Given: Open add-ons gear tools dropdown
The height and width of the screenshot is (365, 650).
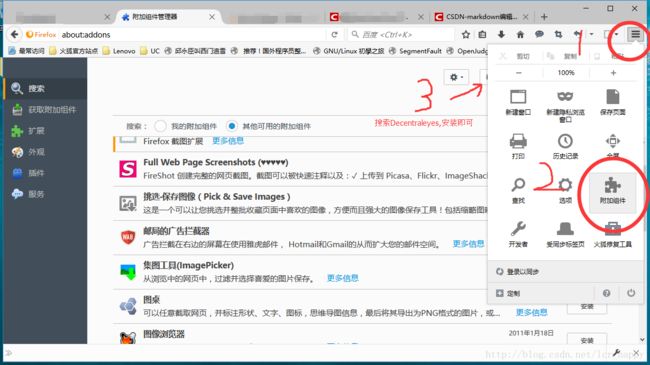Looking at the screenshot, I should click(456, 77).
